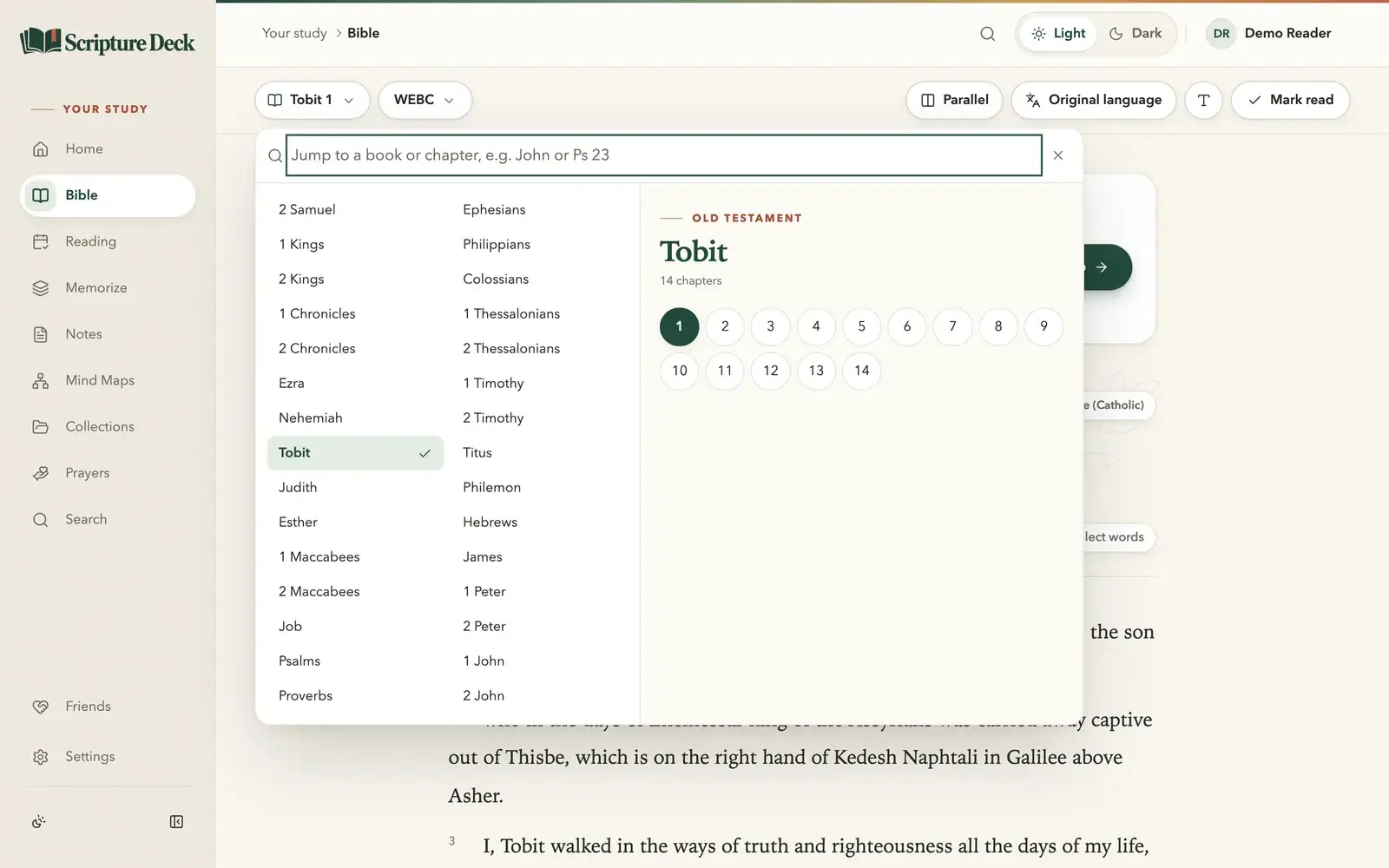Open Reading in sidebar
Image resolution: width=1389 pixels, height=868 pixels.
click(108, 241)
